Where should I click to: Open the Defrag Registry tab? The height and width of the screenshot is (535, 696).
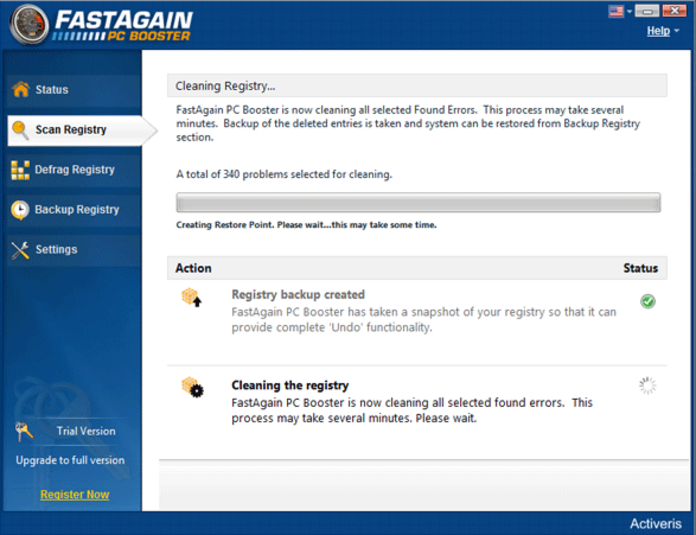(74, 170)
